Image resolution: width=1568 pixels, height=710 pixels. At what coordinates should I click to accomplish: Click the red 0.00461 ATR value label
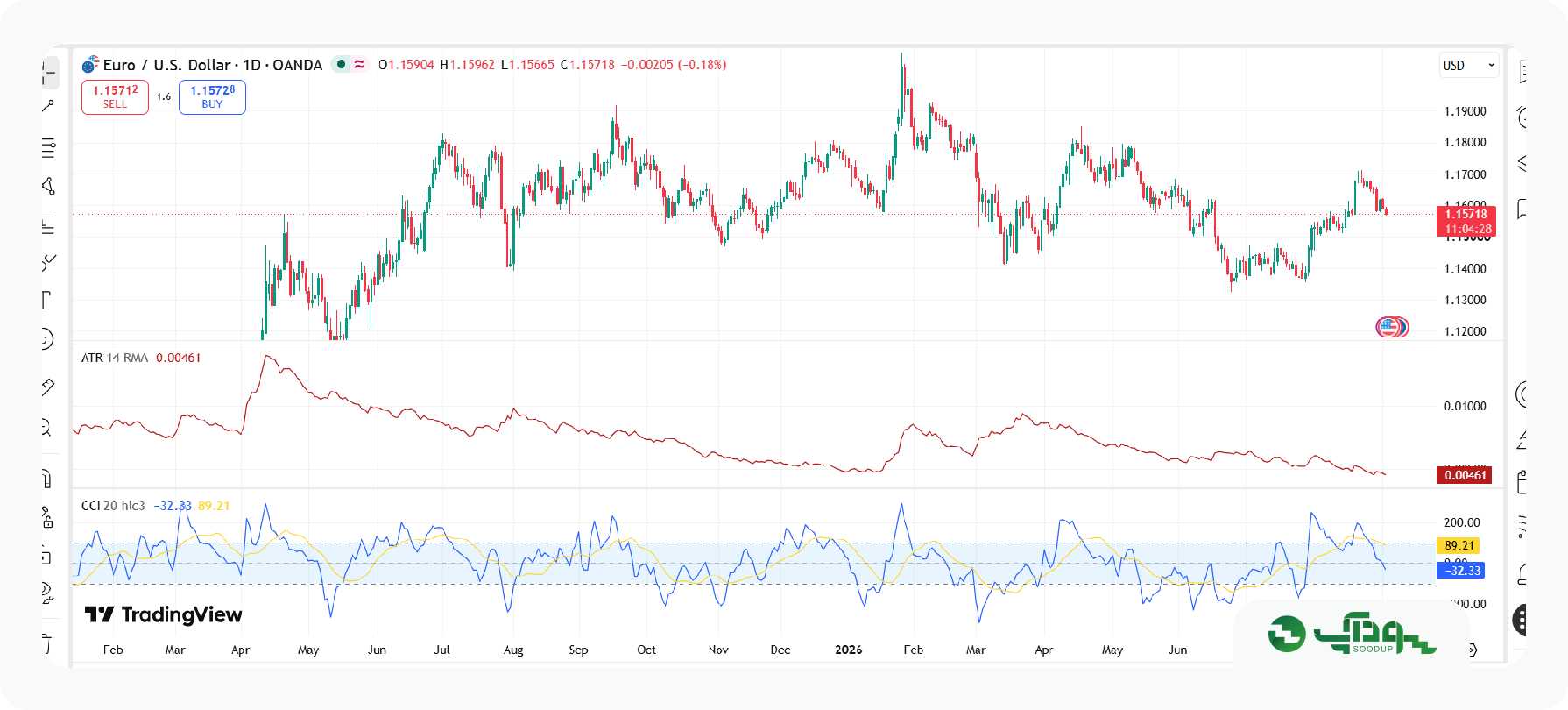coord(1465,475)
